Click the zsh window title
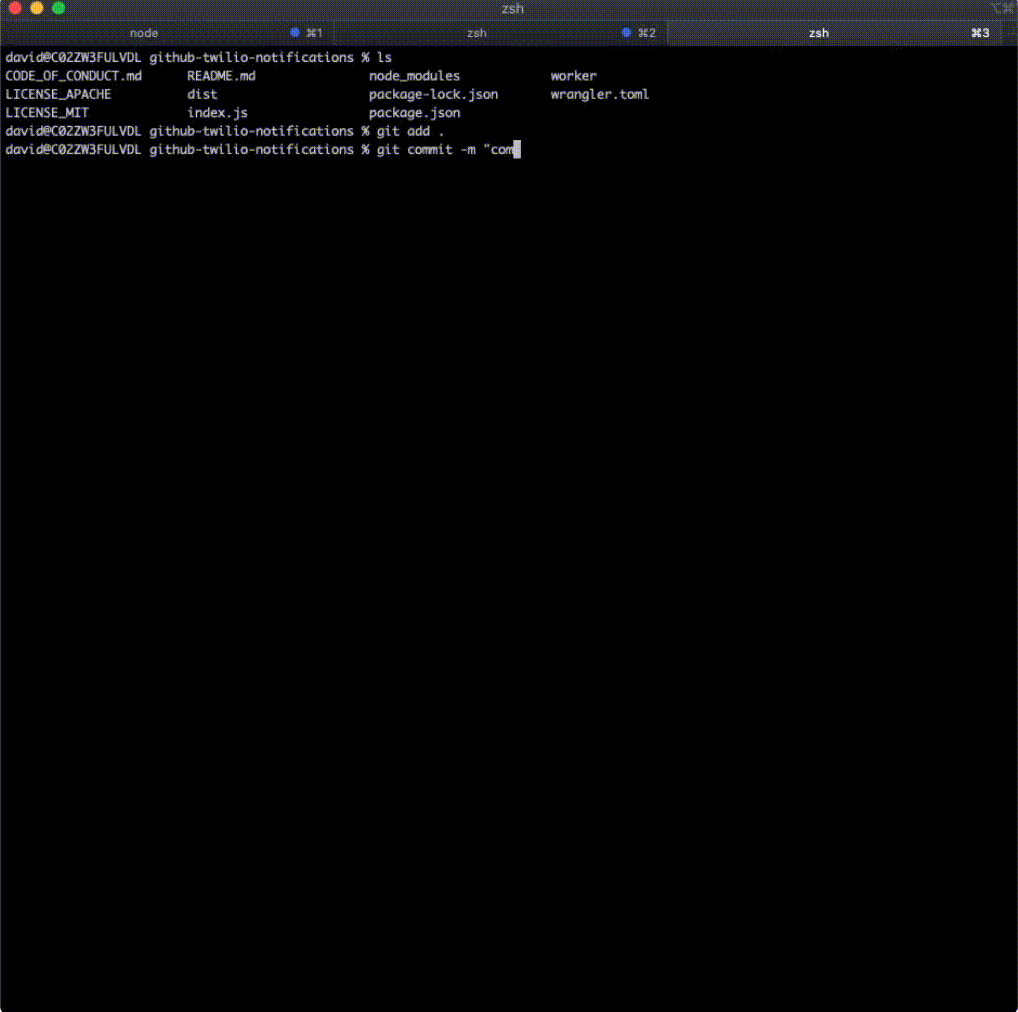Viewport: 1018px width, 1012px height. (511, 8)
